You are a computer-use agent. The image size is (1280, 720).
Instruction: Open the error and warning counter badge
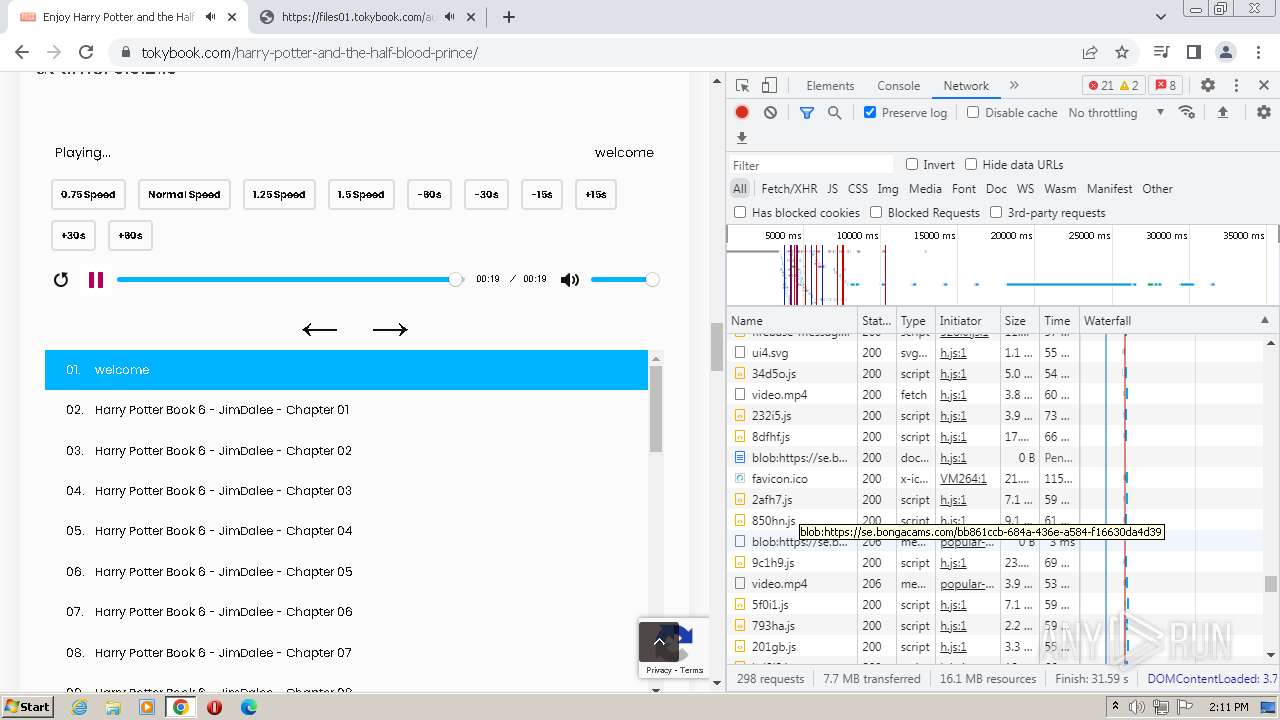(1113, 86)
